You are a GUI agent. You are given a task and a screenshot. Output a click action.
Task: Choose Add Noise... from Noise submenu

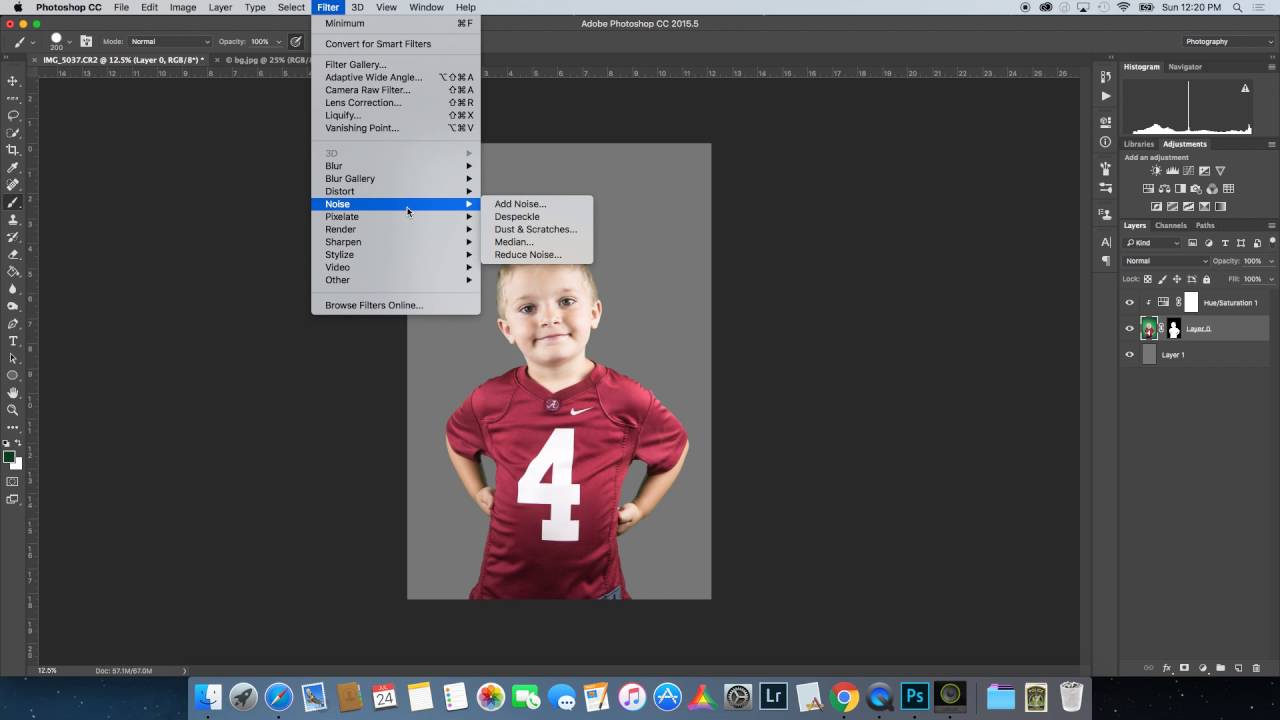tap(520, 204)
